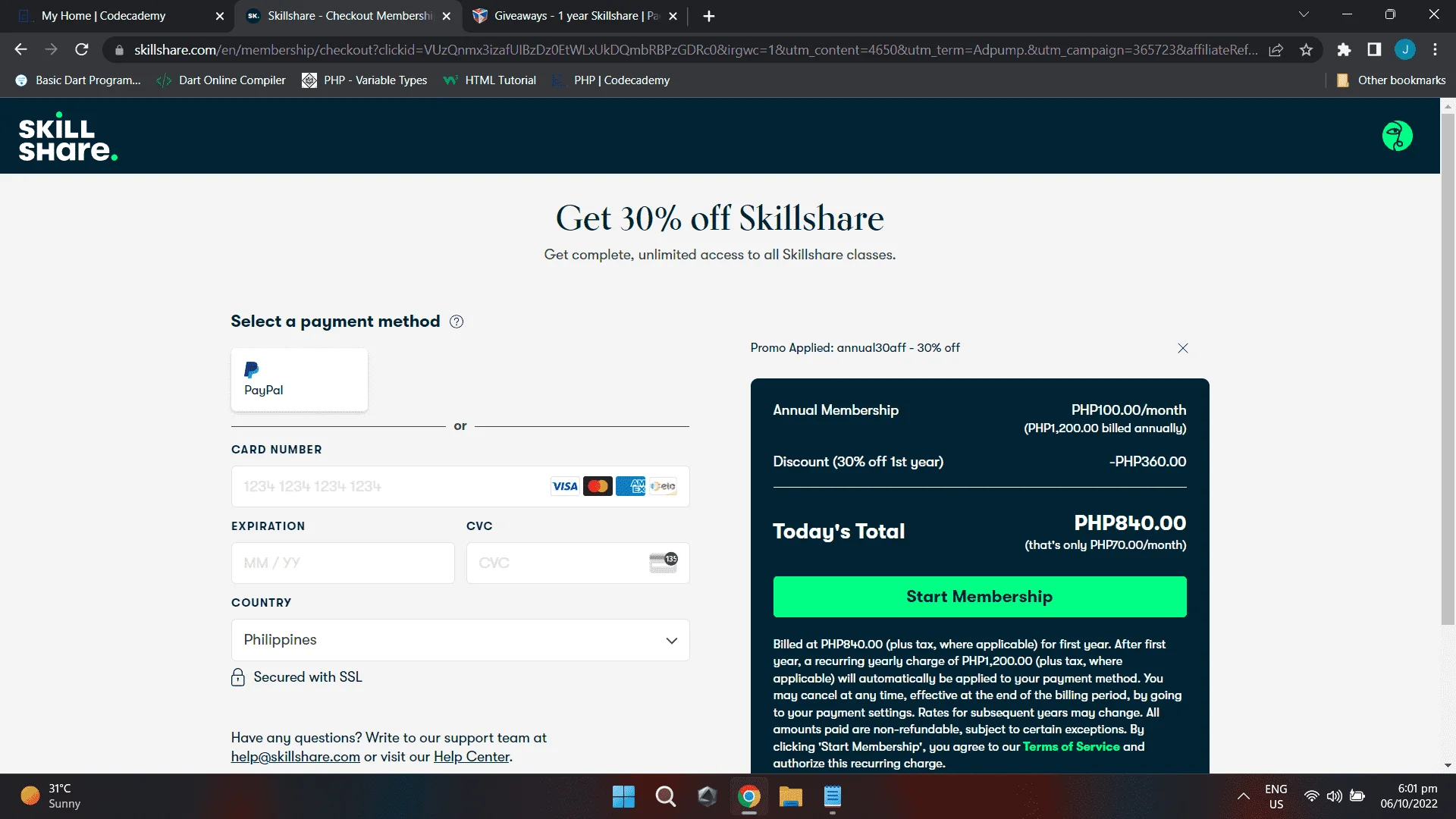The image size is (1456, 819).
Task: Open PHP - Variable Types bookmark
Action: tap(365, 80)
